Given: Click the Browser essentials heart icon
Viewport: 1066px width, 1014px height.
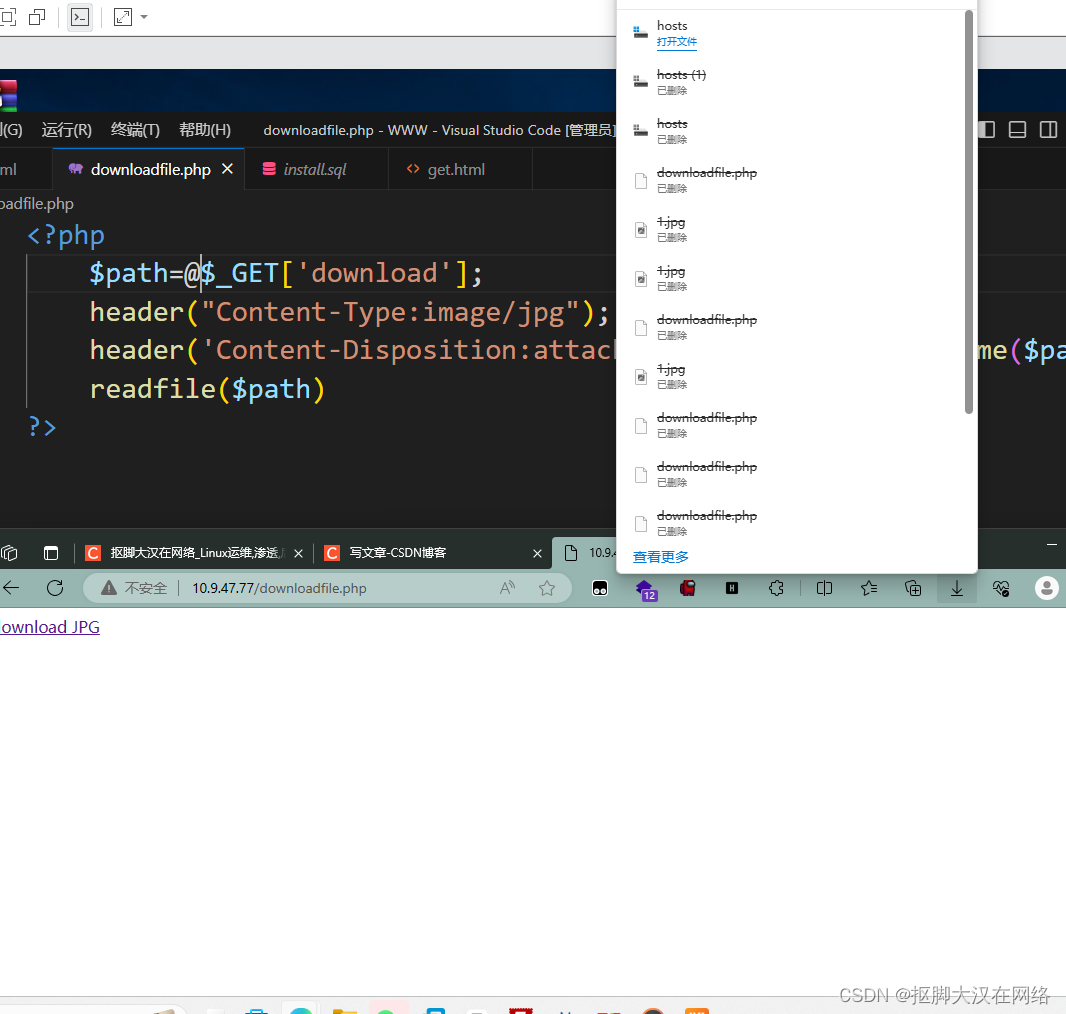Looking at the screenshot, I should coord(1001,588).
